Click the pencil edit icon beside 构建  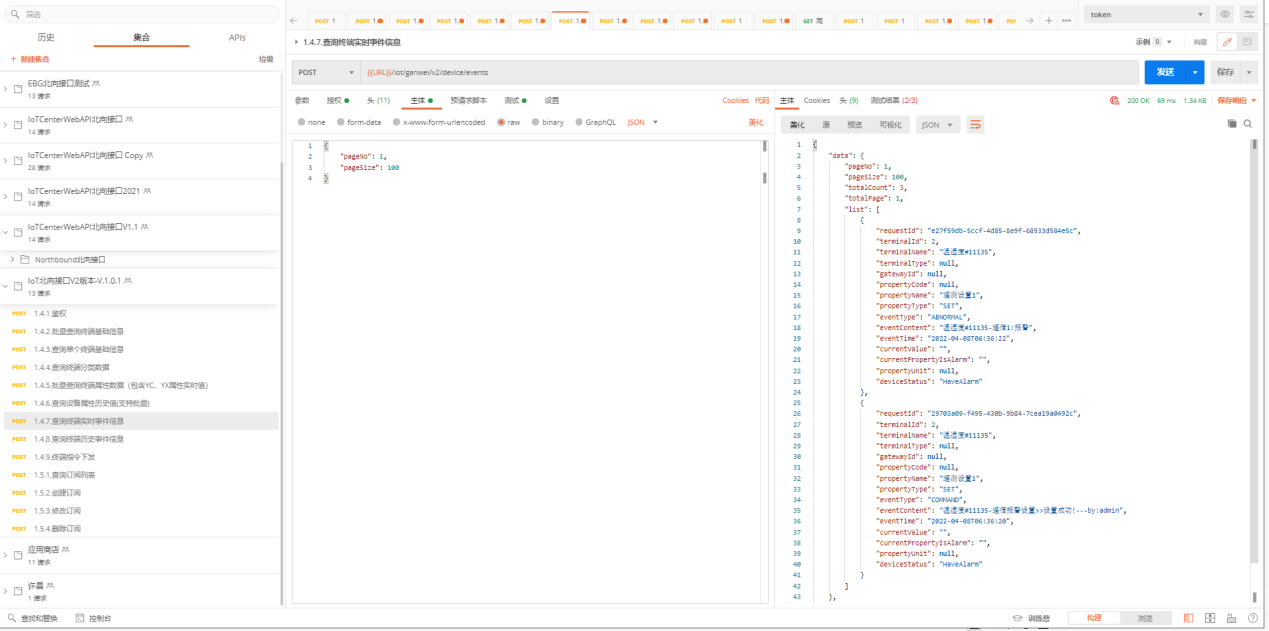(x=1226, y=42)
